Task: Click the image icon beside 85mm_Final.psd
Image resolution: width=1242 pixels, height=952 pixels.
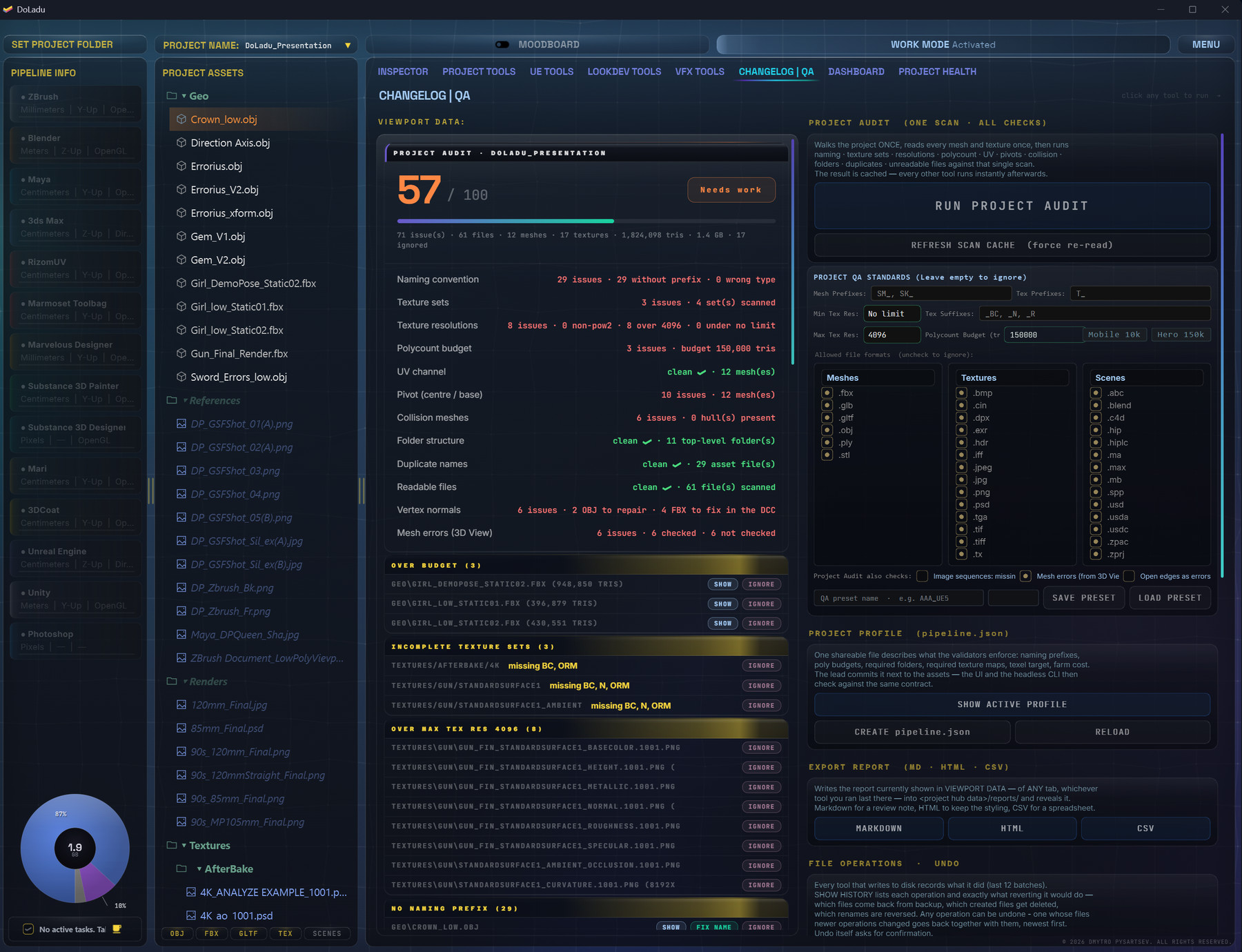Action: 181,728
